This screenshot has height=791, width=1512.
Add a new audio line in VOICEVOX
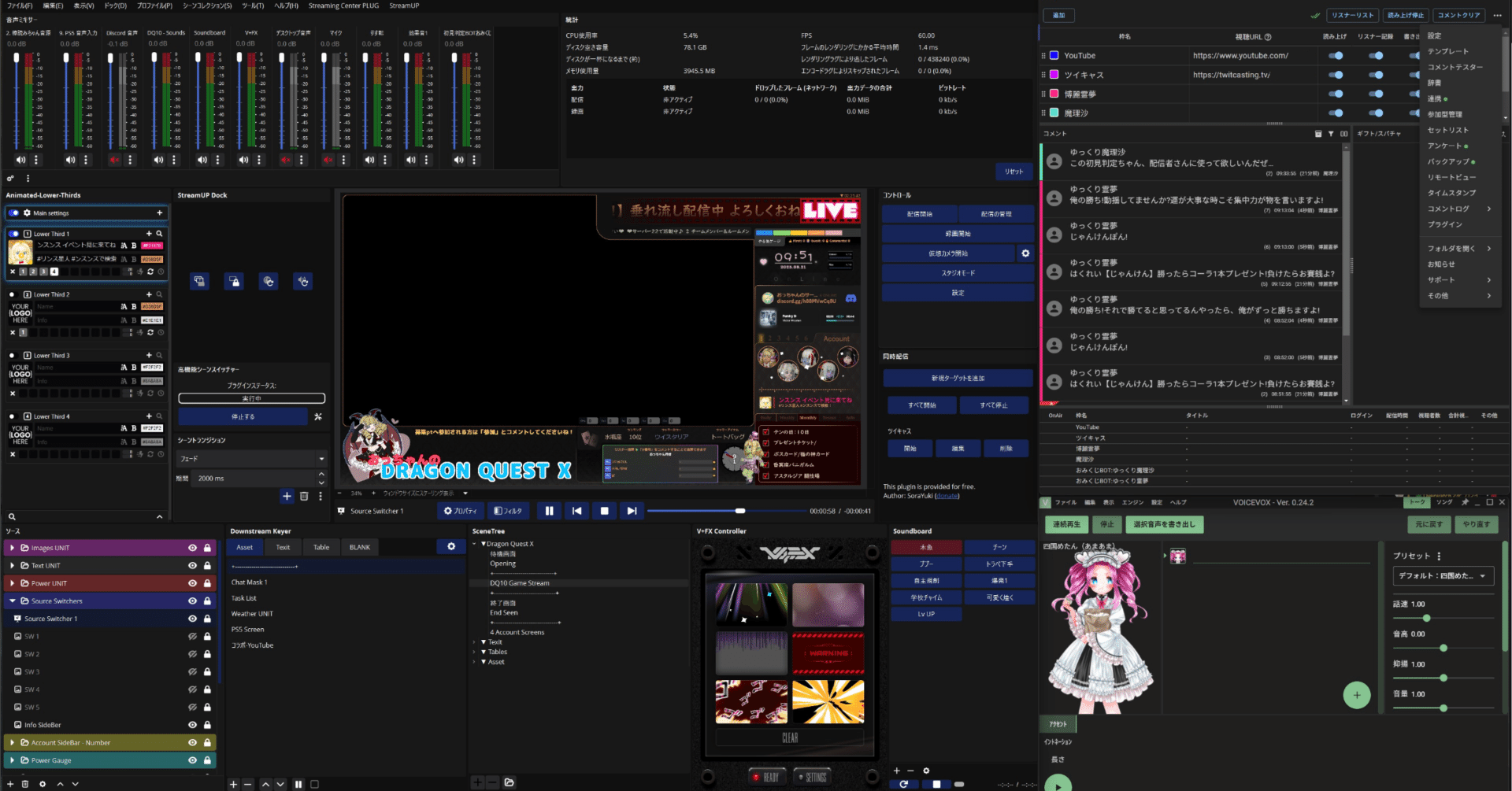pos(1356,695)
